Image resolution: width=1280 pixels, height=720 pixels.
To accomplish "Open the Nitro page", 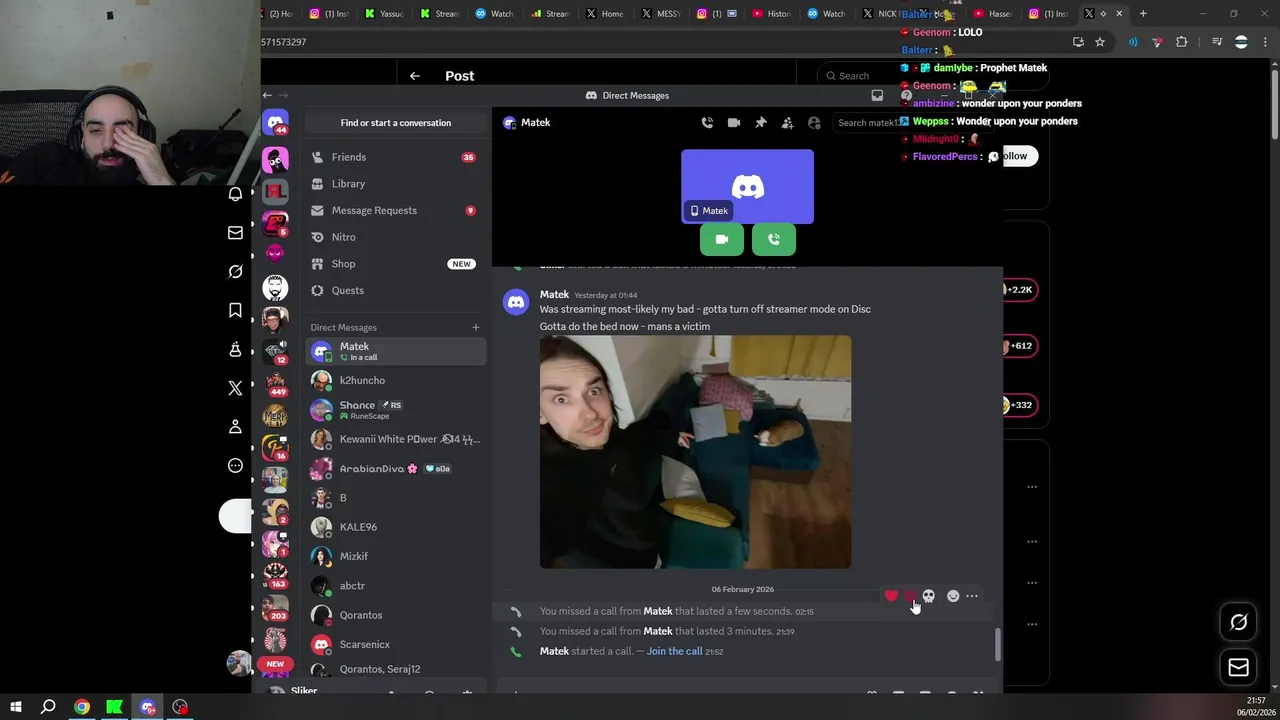I will pos(395,237).
